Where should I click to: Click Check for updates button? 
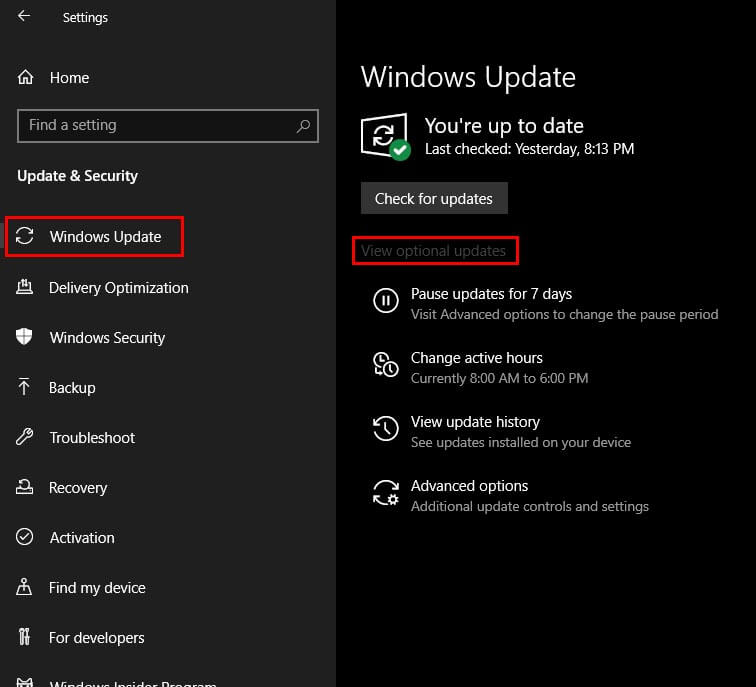click(434, 198)
